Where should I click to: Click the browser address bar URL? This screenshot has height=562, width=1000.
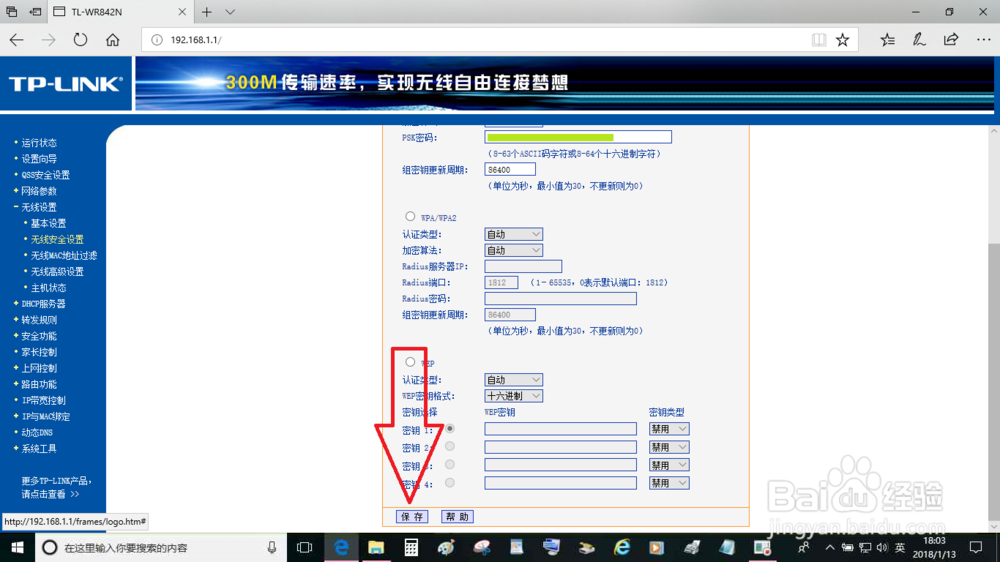pyautogui.click(x=196, y=40)
